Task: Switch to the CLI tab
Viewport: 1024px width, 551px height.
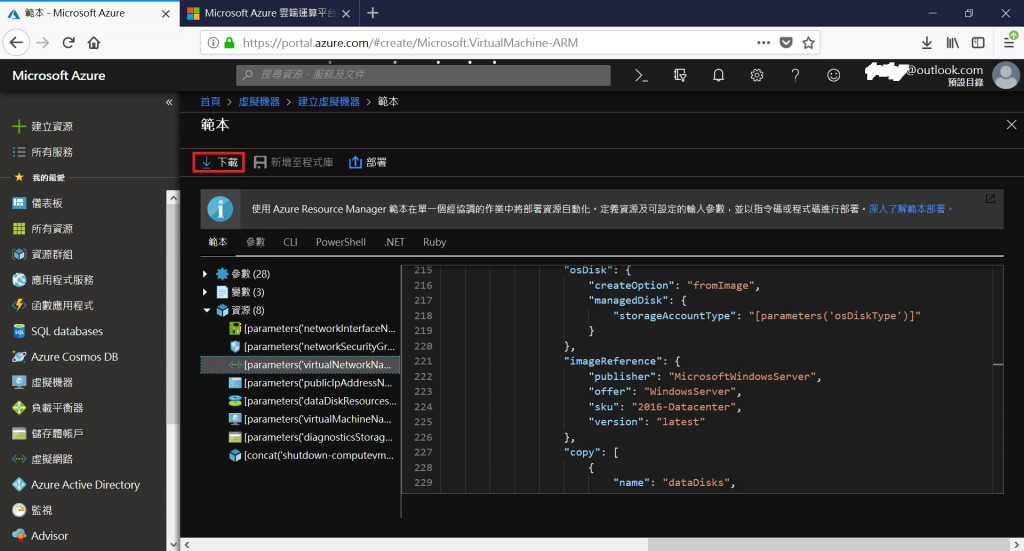Action: click(x=290, y=242)
